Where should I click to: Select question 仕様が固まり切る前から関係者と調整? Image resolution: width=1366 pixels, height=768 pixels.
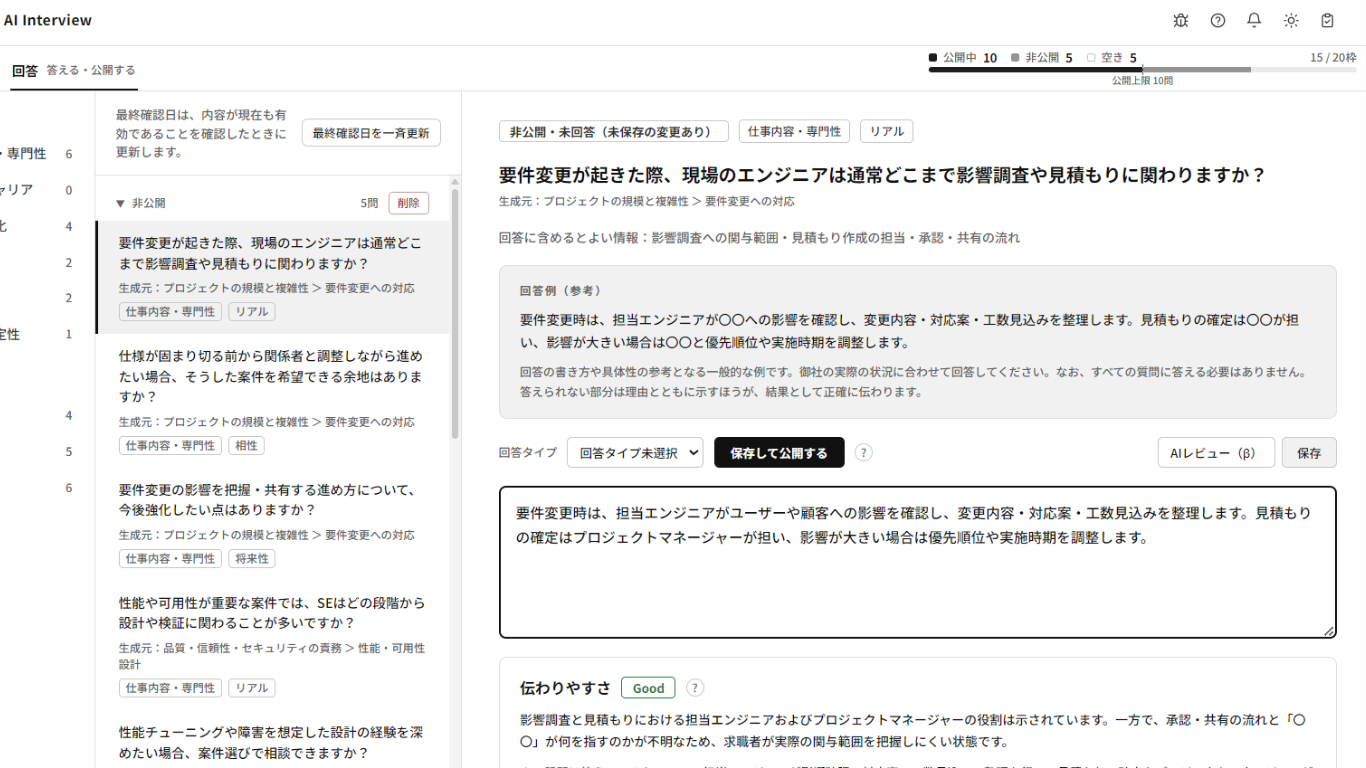273,401
